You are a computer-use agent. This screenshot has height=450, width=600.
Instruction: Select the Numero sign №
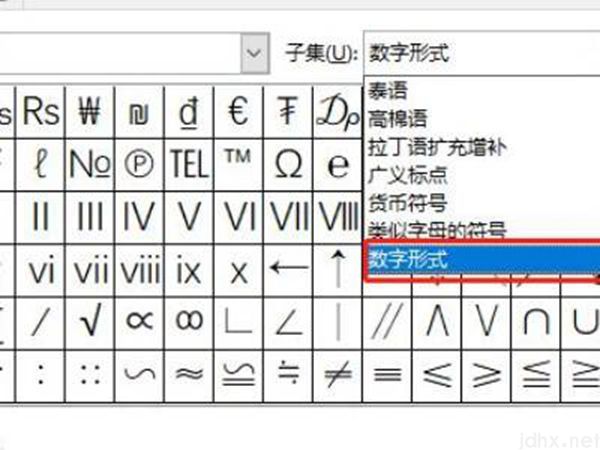coord(90,165)
